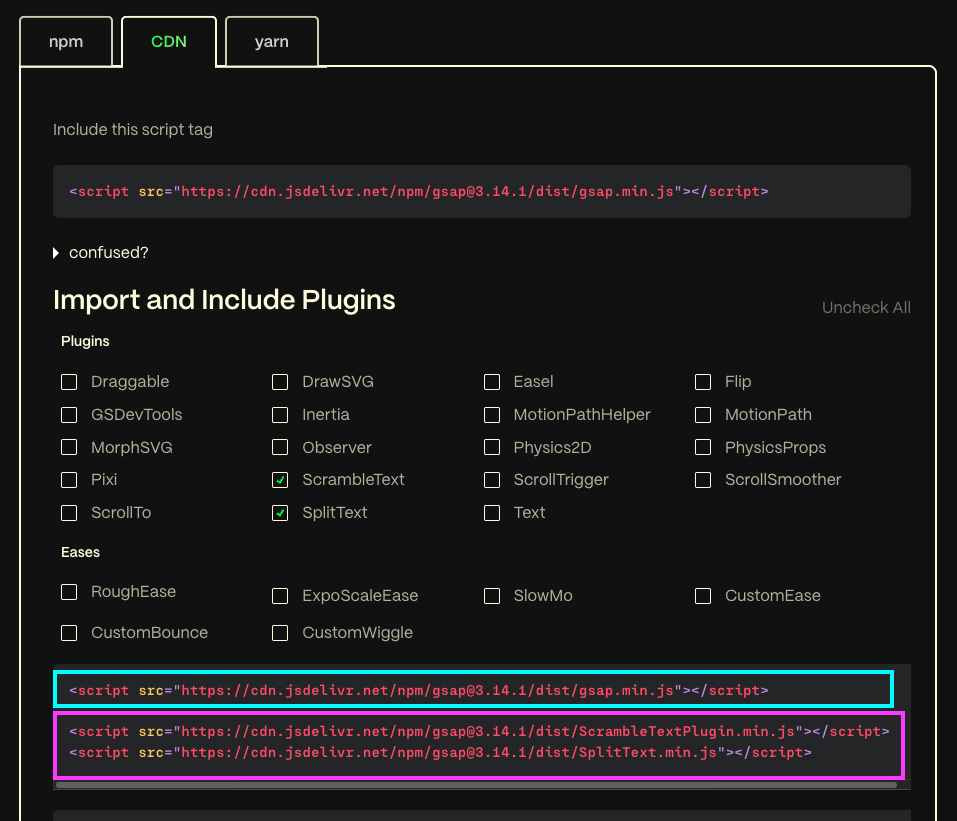Enable the MotionPath plugin

(704, 415)
